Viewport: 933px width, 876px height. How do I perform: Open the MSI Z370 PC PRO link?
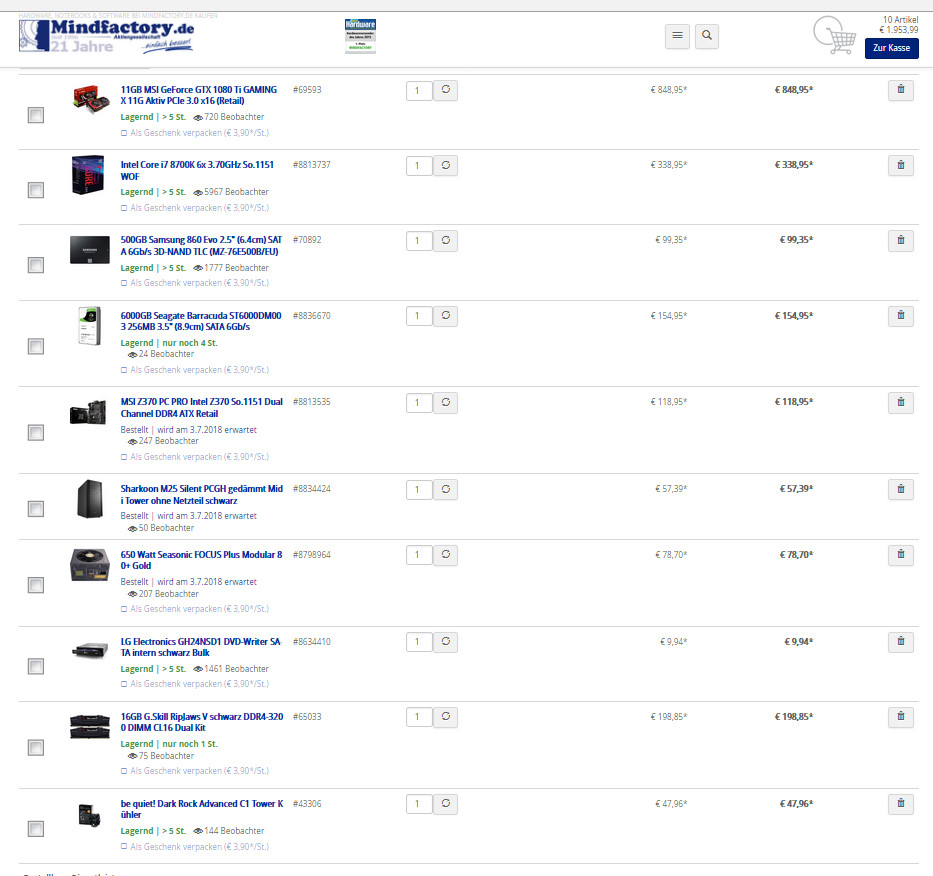tap(202, 408)
